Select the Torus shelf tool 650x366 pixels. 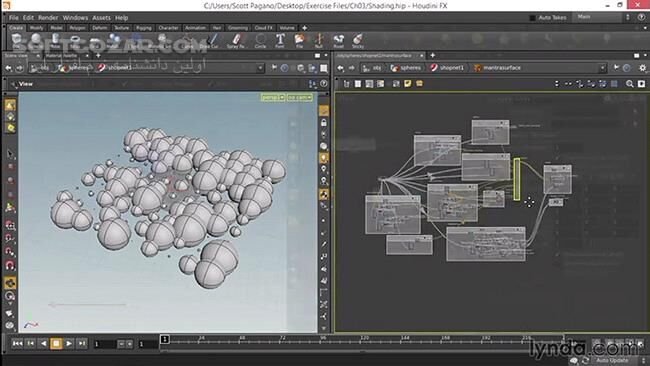pyautogui.click(x=75, y=41)
